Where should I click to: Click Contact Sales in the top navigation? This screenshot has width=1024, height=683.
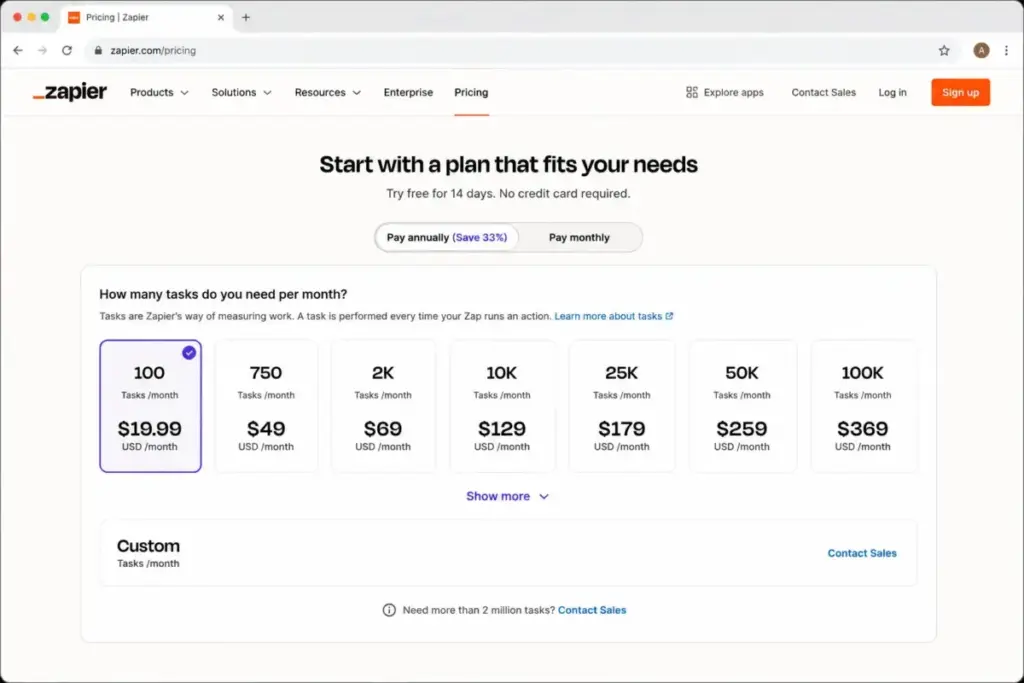pos(824,92)
